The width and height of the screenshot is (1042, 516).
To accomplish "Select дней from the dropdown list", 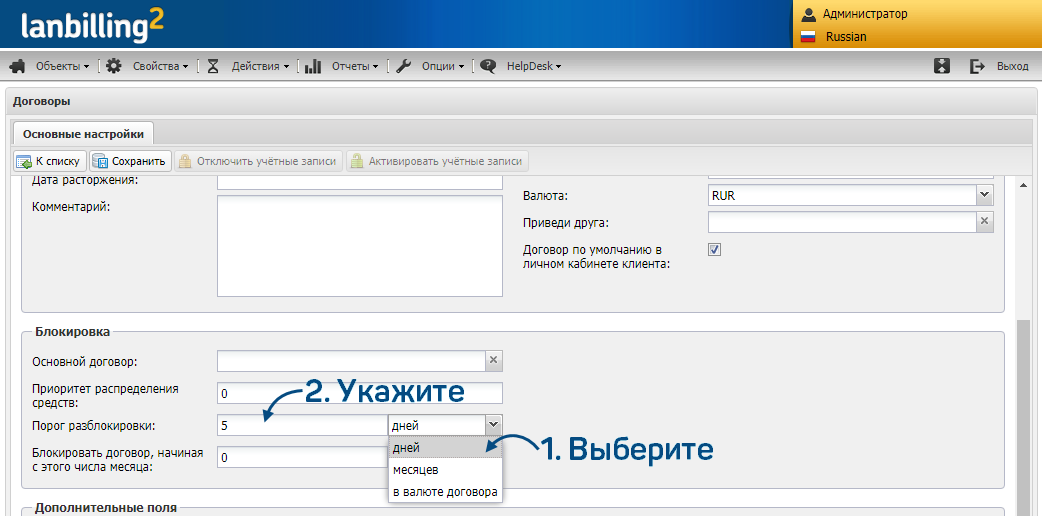I will click(x=445, y=448).
